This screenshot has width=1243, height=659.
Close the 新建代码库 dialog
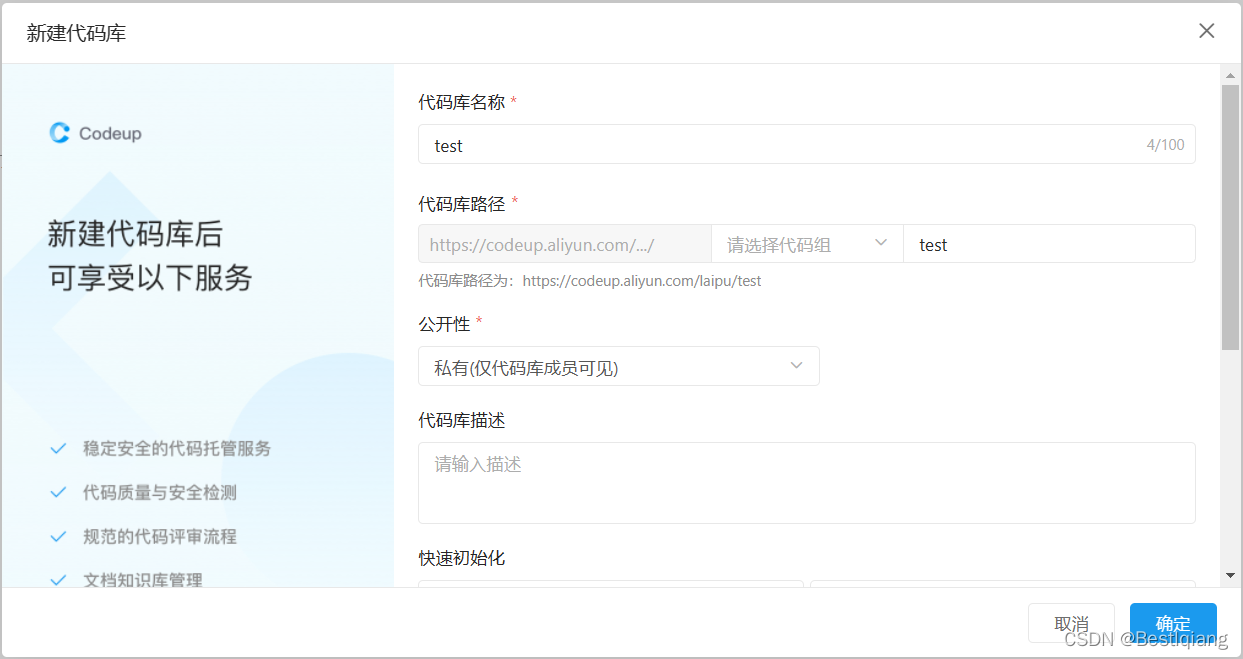tap(1206, 31)
